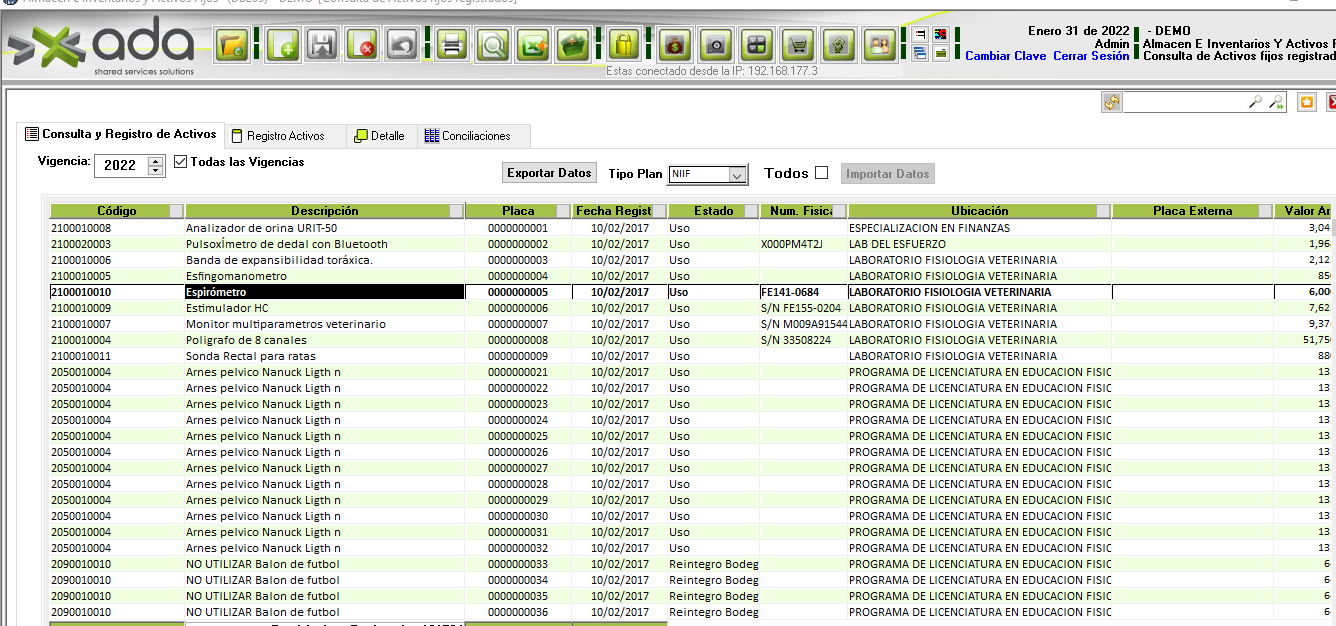Click the magnifier search toolbar icon

[493, 45]
